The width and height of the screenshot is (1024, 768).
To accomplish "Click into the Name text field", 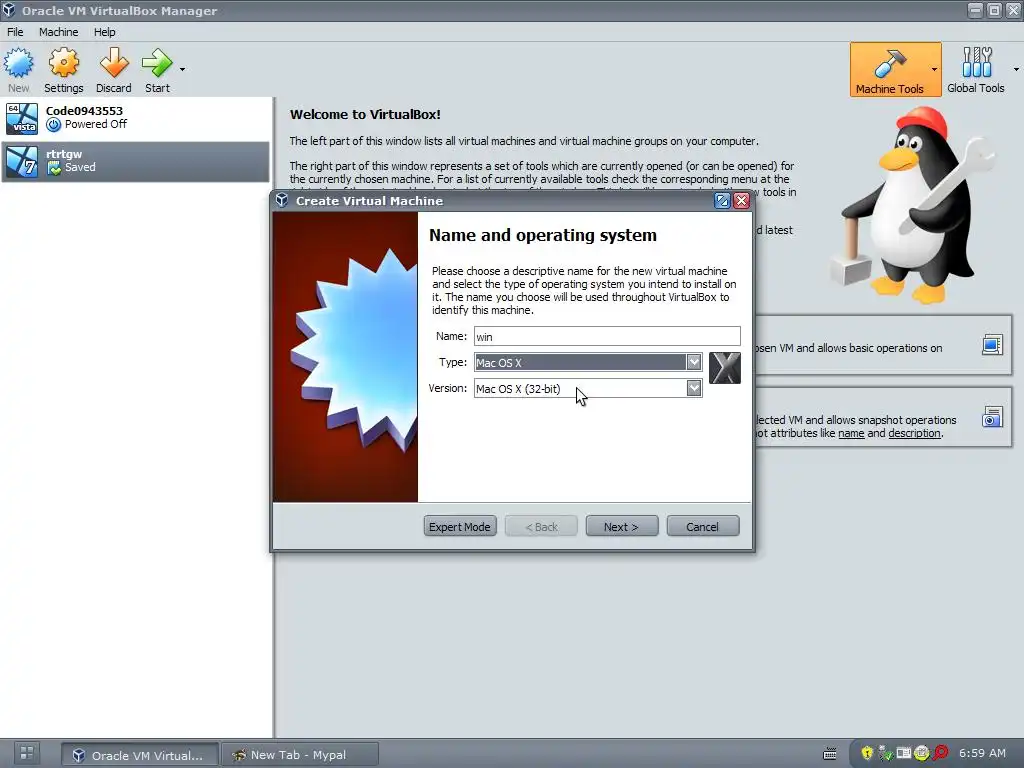I will 607,336.
